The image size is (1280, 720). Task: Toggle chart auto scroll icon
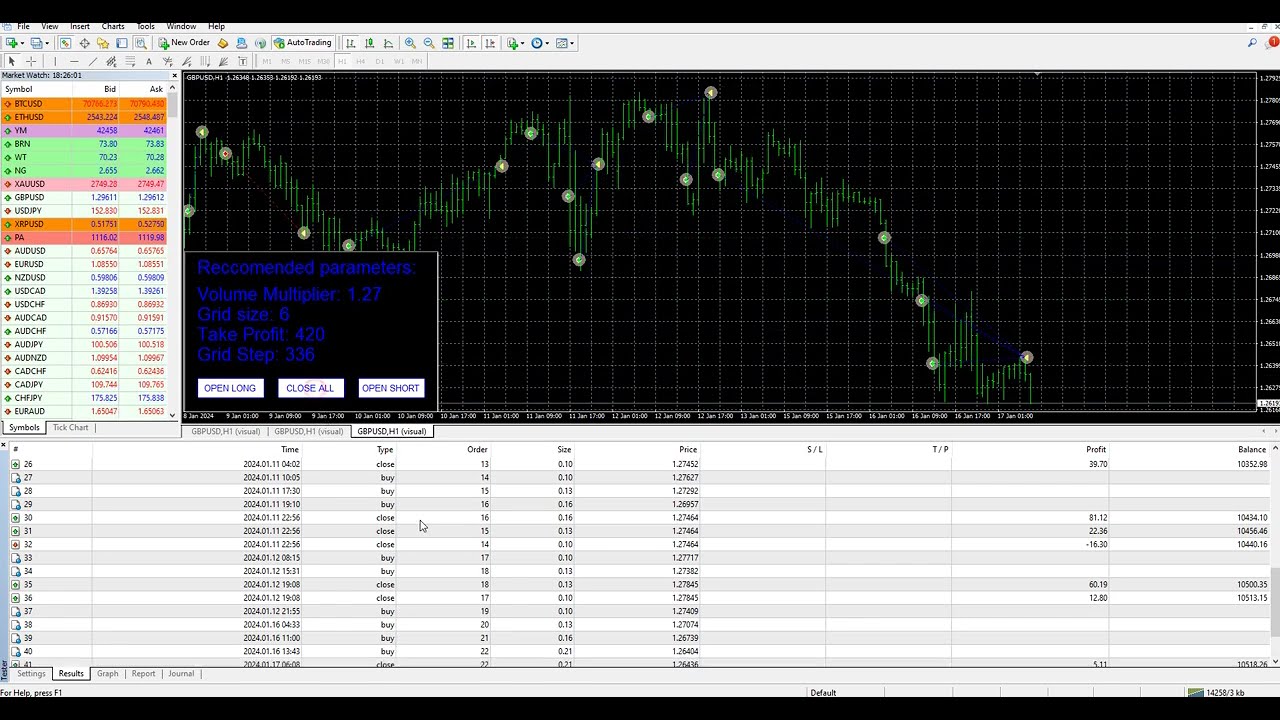pos(471,43)
